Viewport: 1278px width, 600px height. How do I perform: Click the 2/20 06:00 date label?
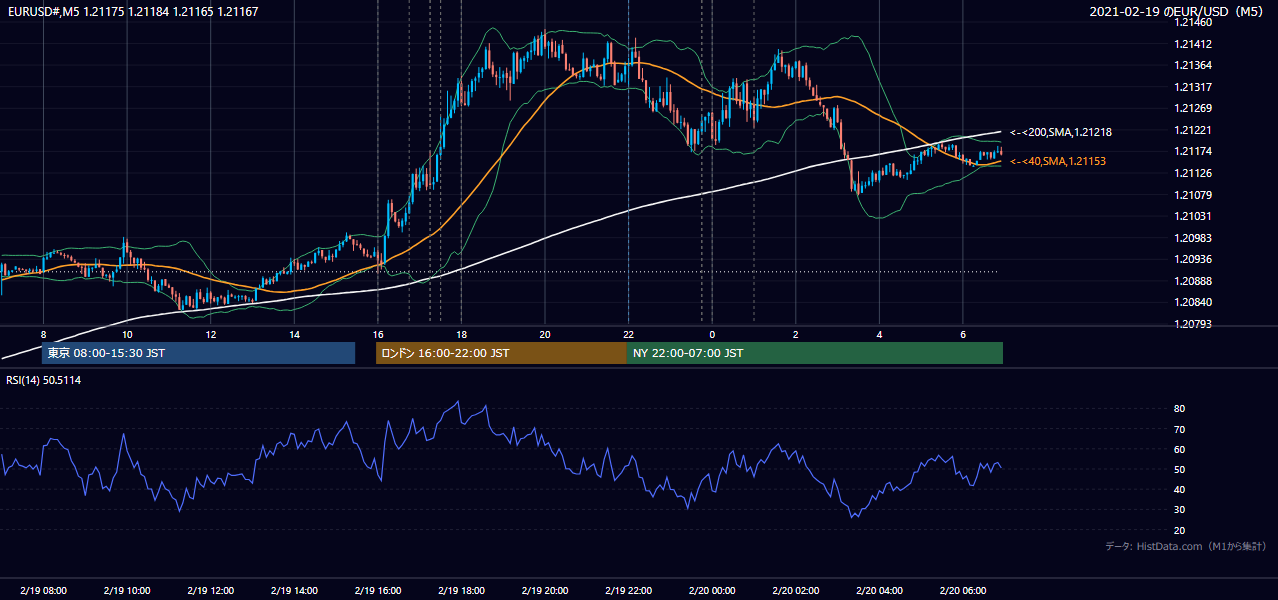(962, 591)
